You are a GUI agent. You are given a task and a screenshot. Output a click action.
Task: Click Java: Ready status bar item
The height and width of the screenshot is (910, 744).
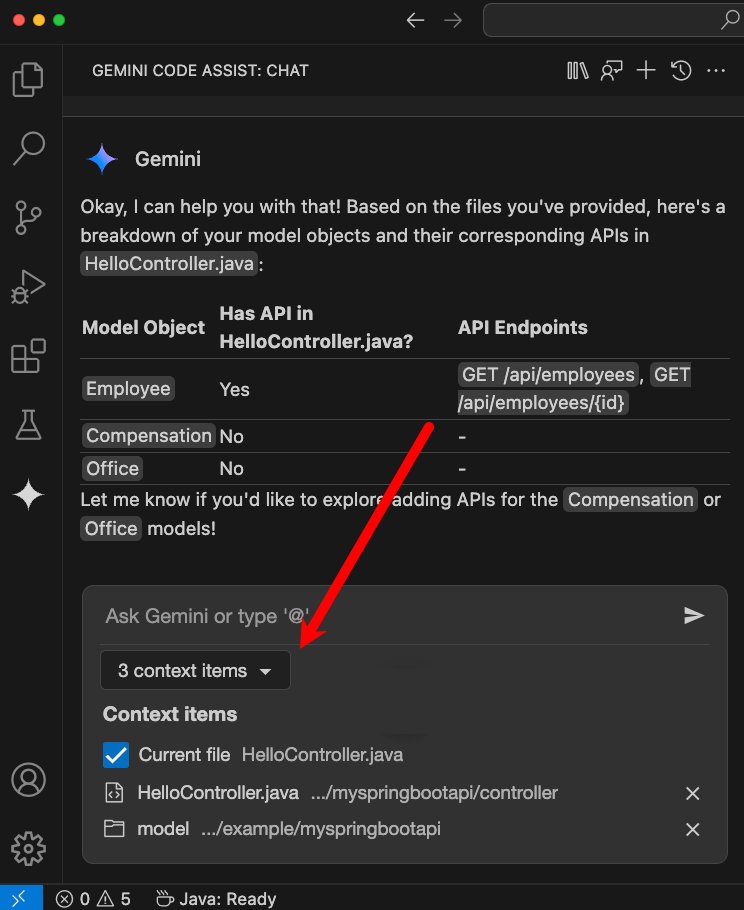pos(216,899)
